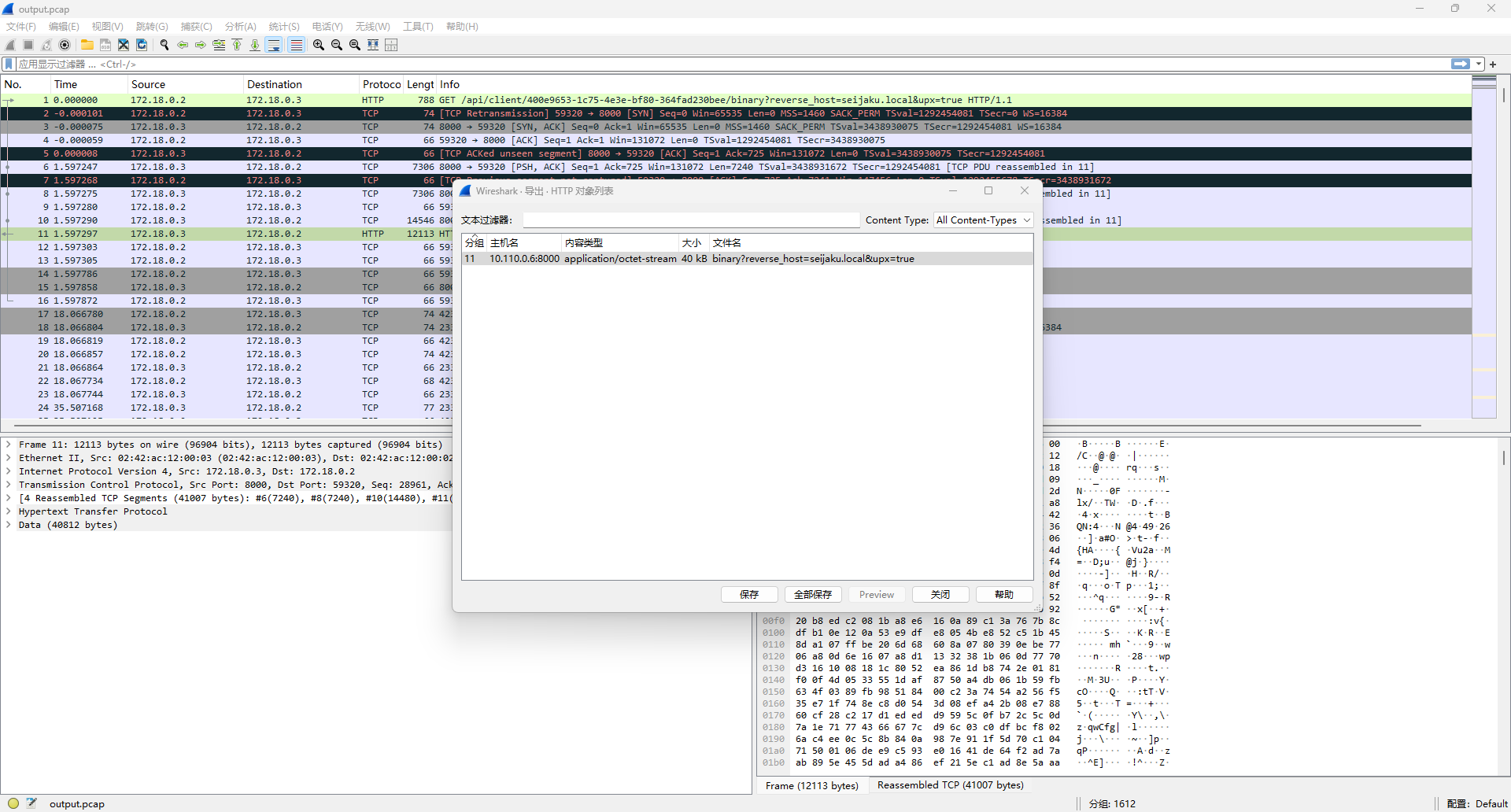Click 配置: Default in status bar
Viewport: 1511px width, 812px height.
pos(1477,803)
